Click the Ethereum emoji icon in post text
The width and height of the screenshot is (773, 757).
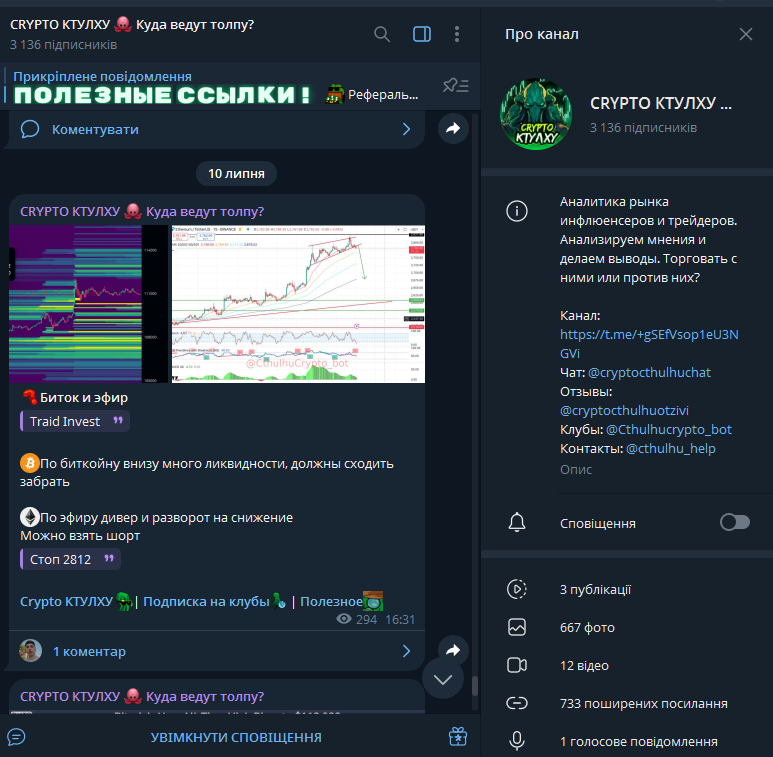30,517
